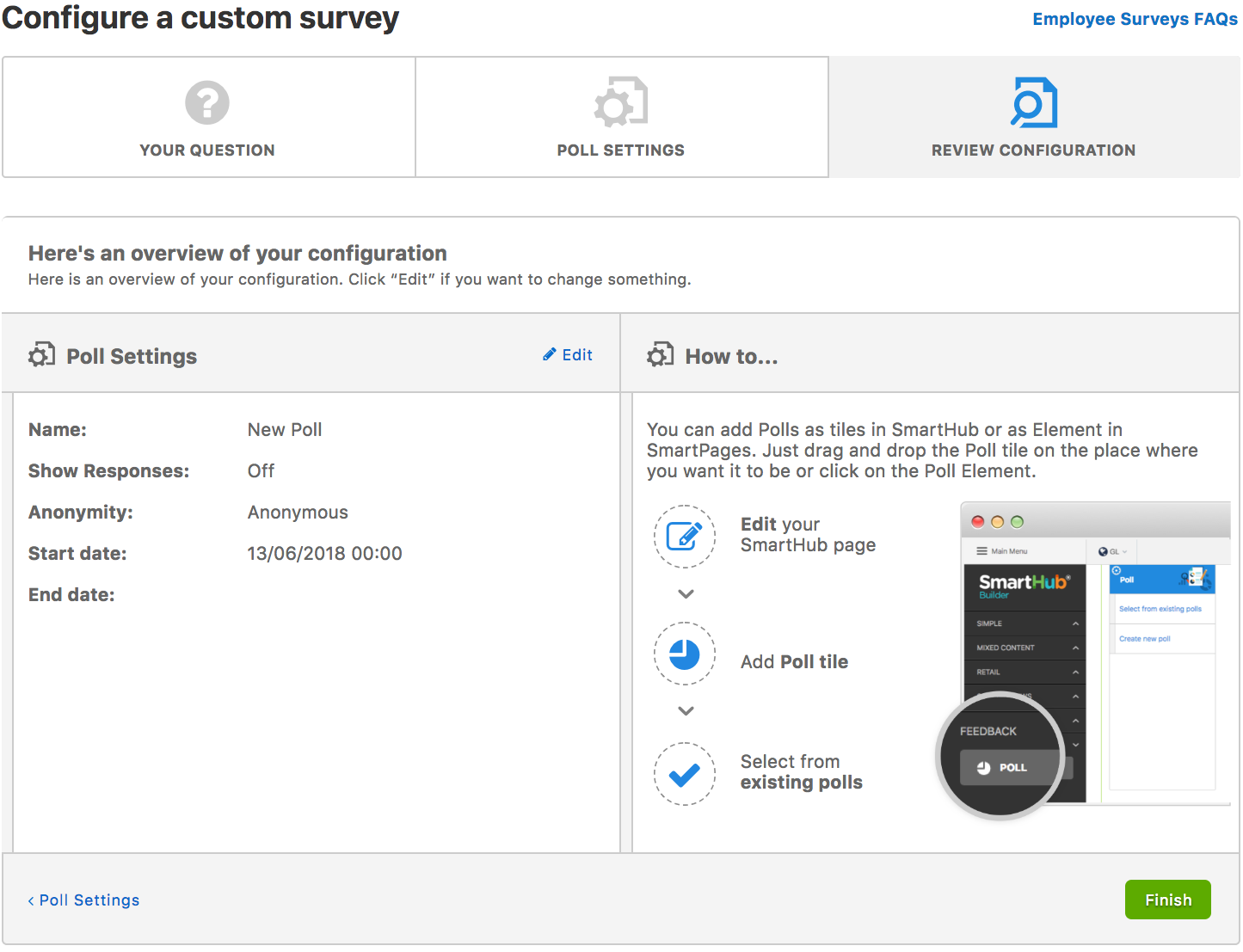Click the magnified POLL button in preview
The image size is (1243, 952).
pyautogui.click(x=1012, y=767)
